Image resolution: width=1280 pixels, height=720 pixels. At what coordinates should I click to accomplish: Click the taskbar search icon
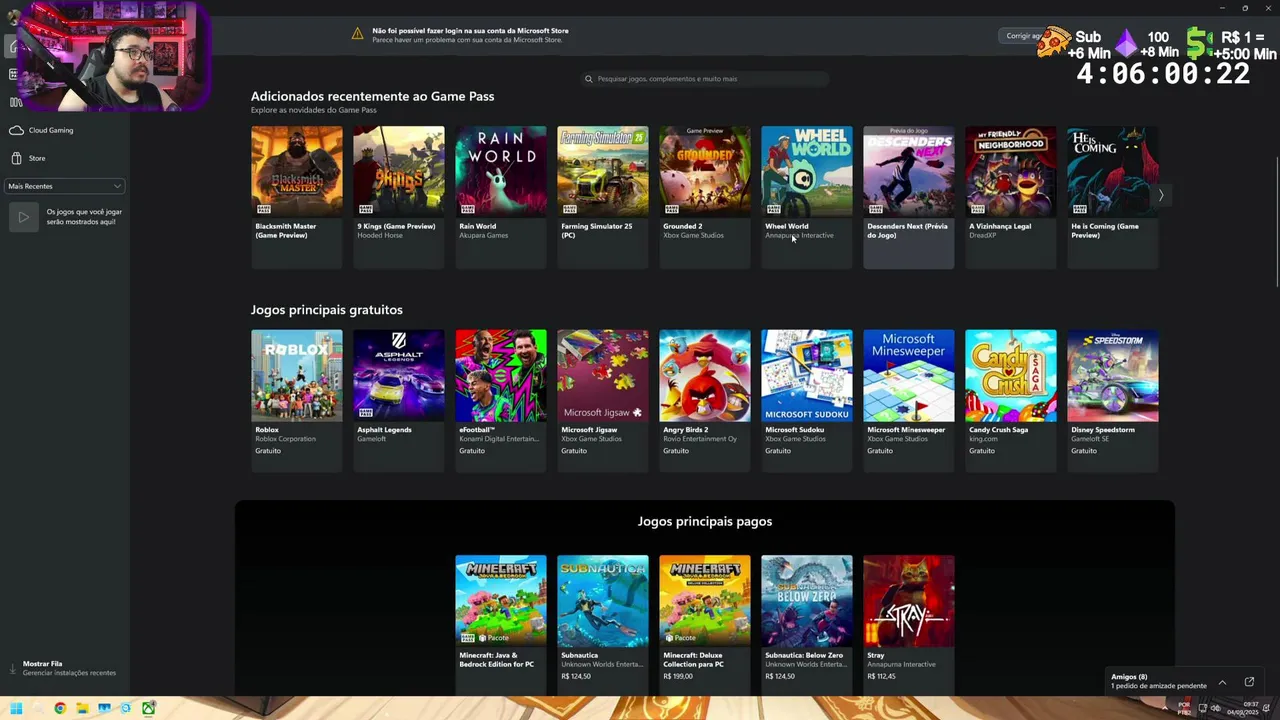(x=38, y=709)
